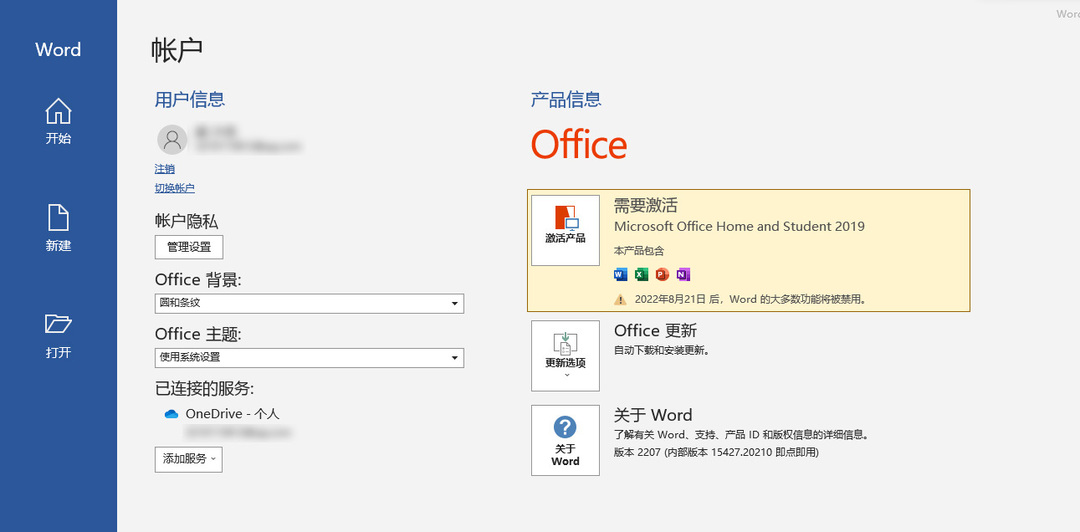The height and width of the screenshot is (532, 1080).
Task: Click the Office logo text
Action: coord(579,145)
